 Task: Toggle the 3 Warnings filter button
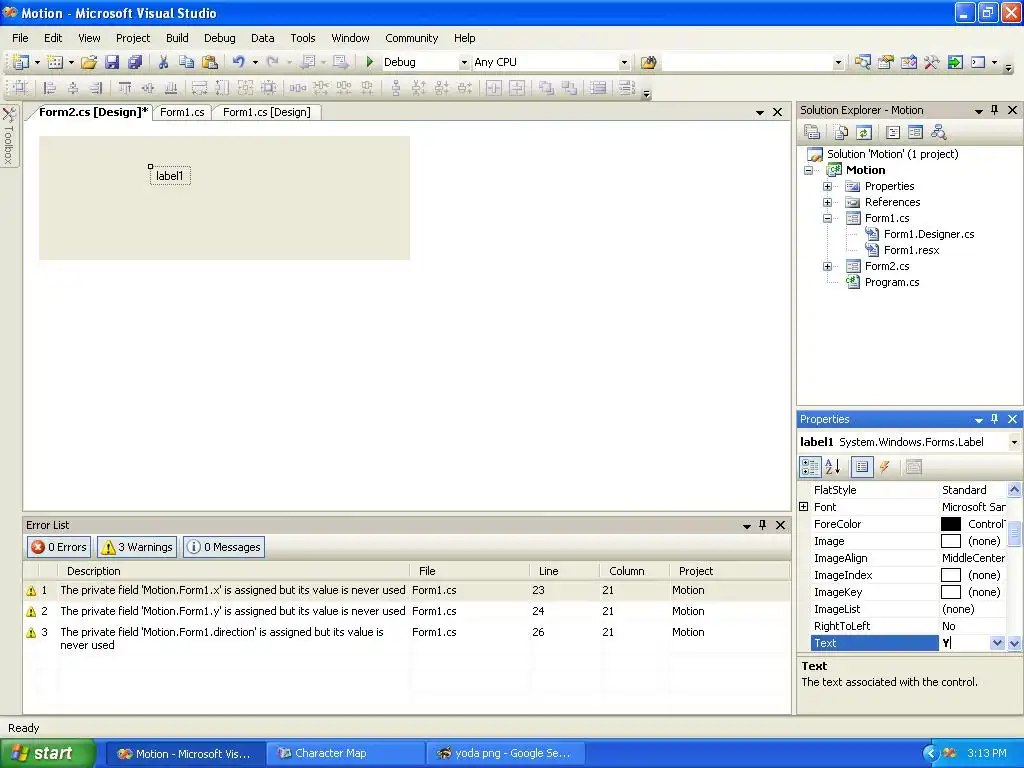click(x=137, y=547)
